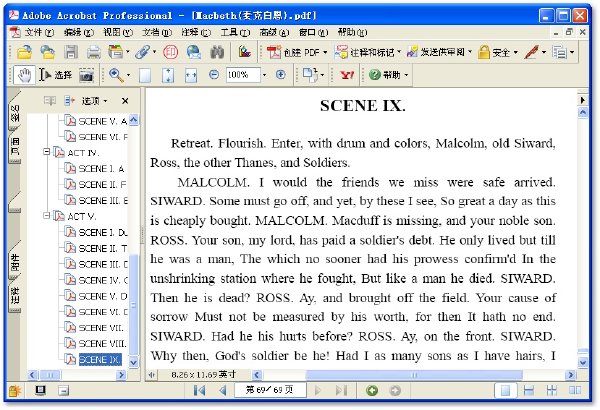The height and width of the screenshot is (410, 600).
Task: Click the Save disk icon
Action: (x=71, y=52)
